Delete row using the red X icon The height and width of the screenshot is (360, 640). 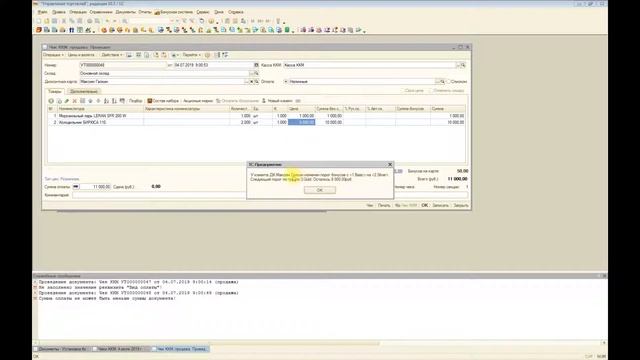pyautogui.click(x=75, y=101)
